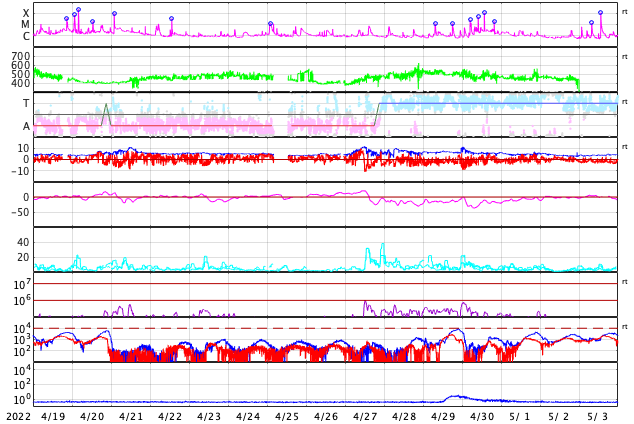Click the tallest flare marker on 4/30
This screenshot has height=424, width=634.
point(484,13)
